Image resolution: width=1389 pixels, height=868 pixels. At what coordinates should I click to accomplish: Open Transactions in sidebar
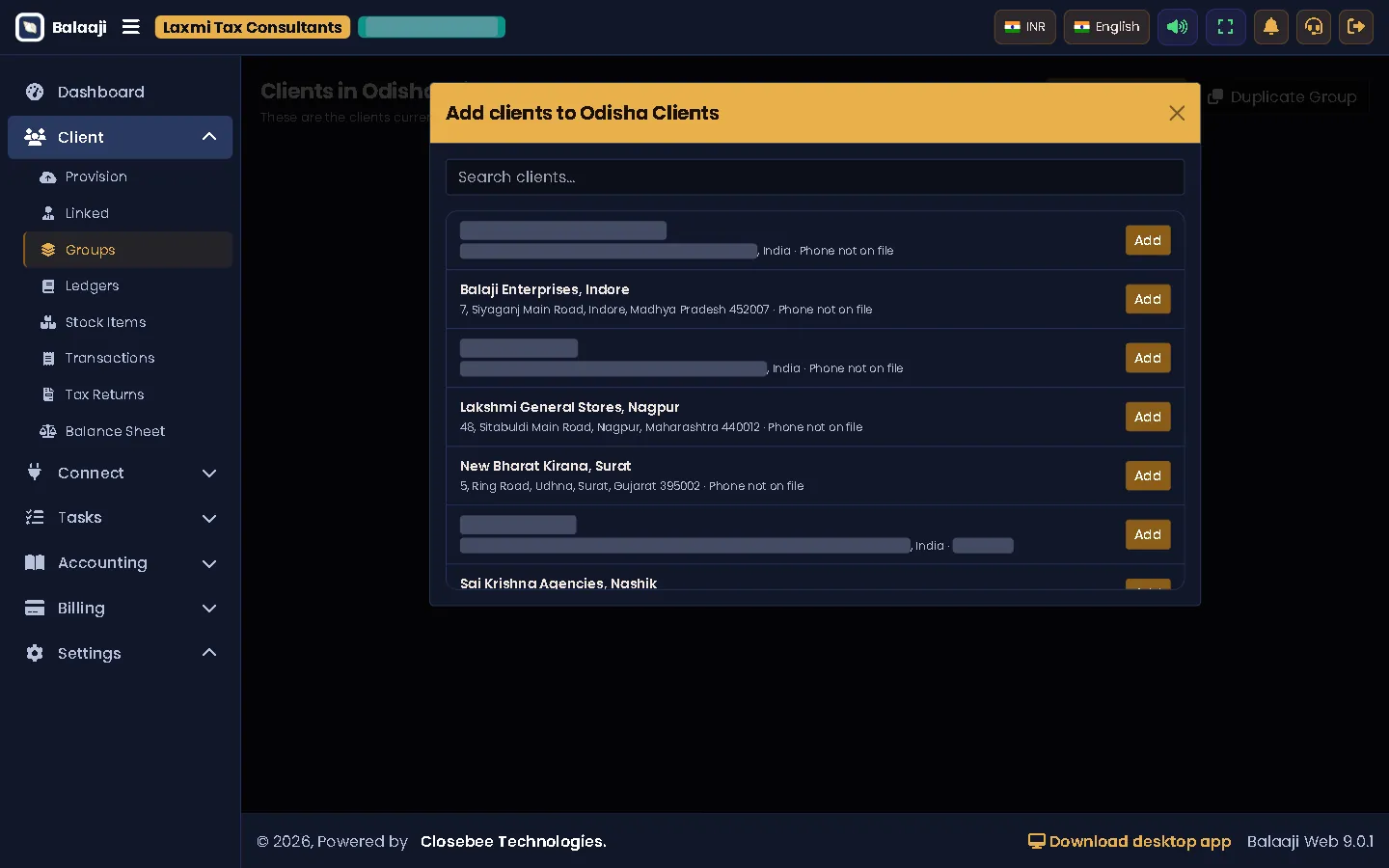pos(127,358)
